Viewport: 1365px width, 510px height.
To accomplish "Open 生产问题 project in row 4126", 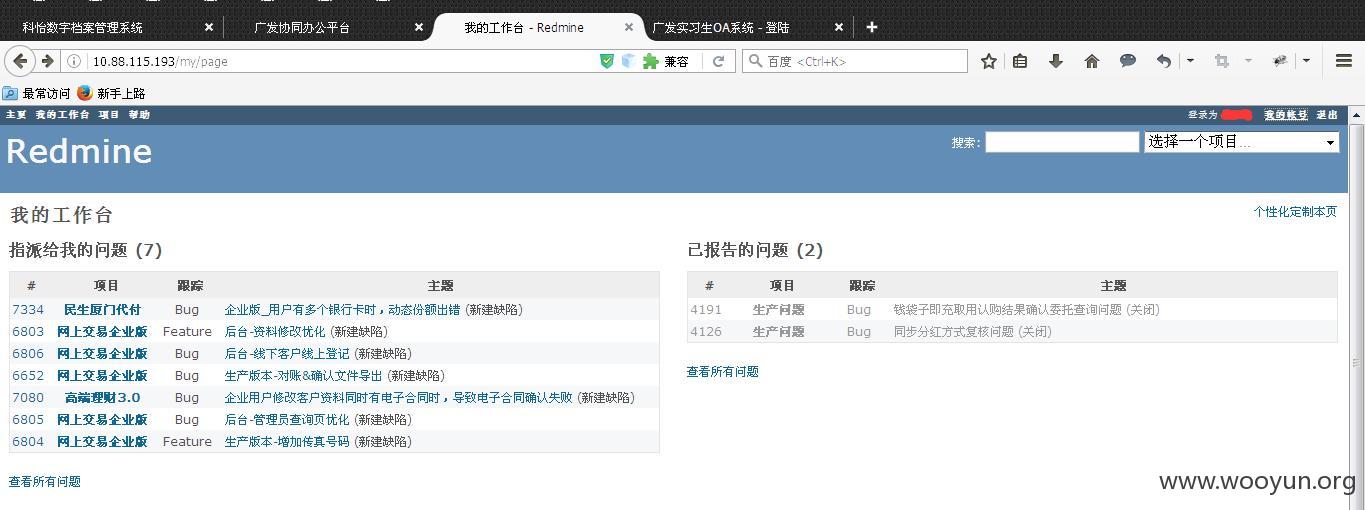I will pos(778,332).
